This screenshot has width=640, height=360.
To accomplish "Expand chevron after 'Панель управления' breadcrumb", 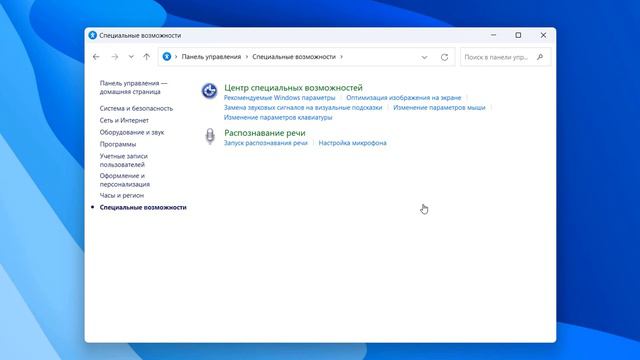I will pyautogui.click(x=247, y=57).
